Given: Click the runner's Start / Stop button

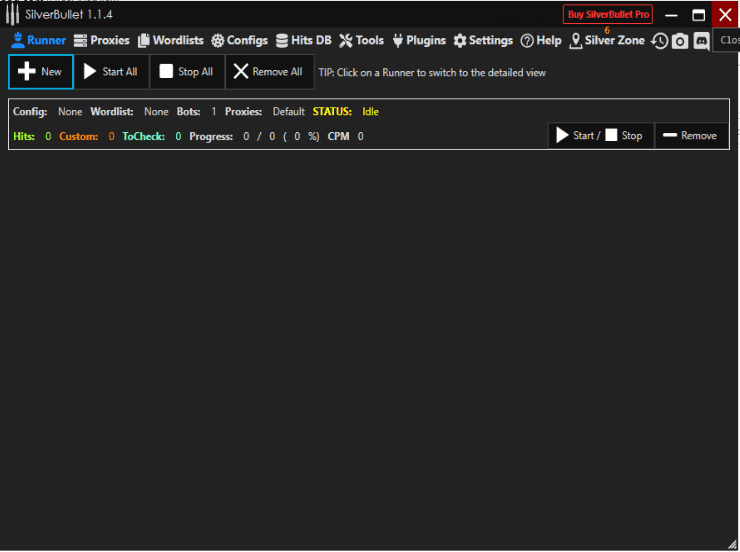Looking at the screenshot, I should point(601,136).
